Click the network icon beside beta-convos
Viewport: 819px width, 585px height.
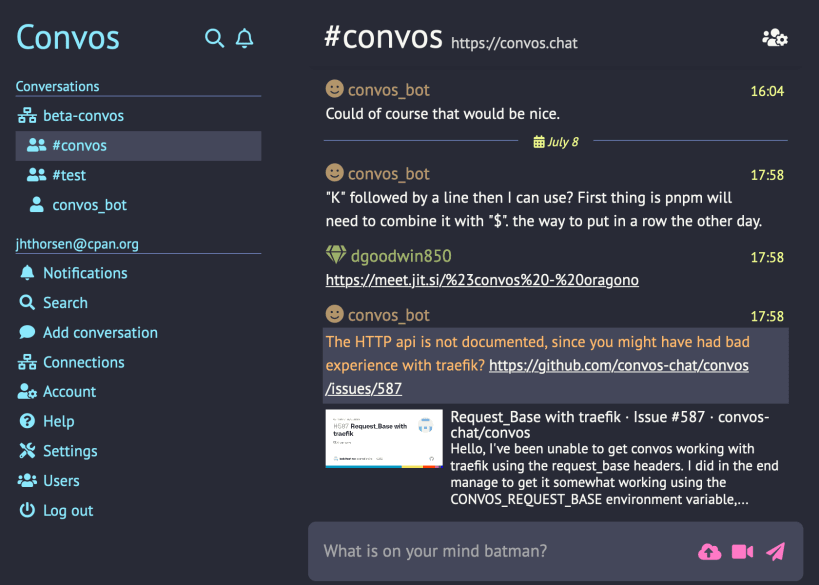[x=27, y=115]
